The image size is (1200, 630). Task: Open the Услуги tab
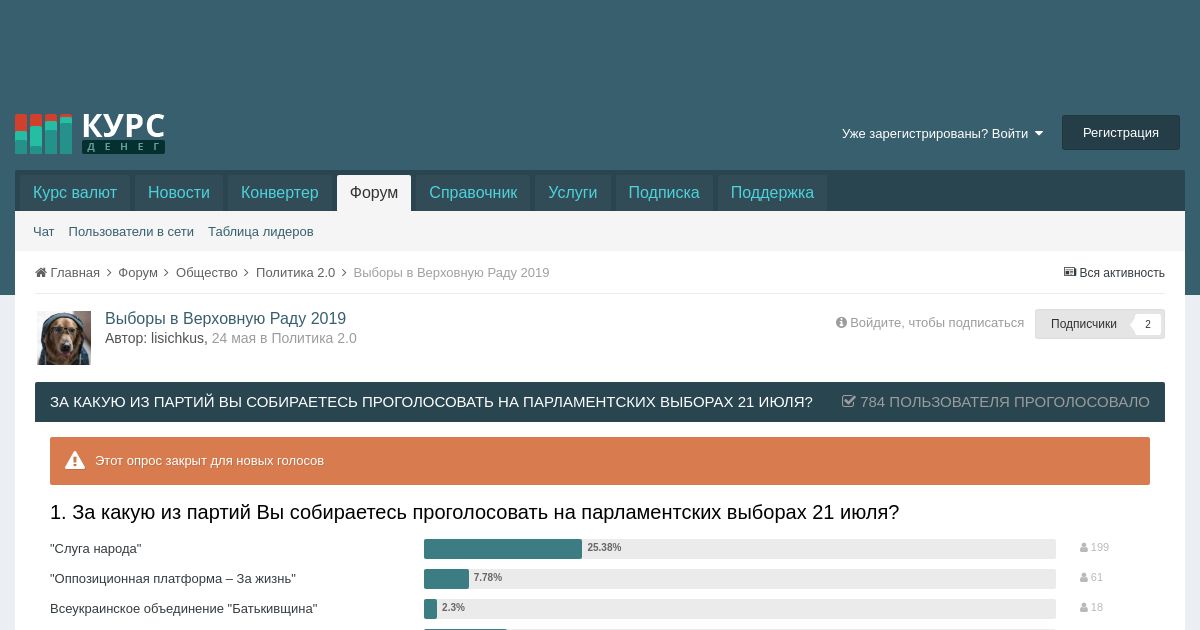click(573, 193)
